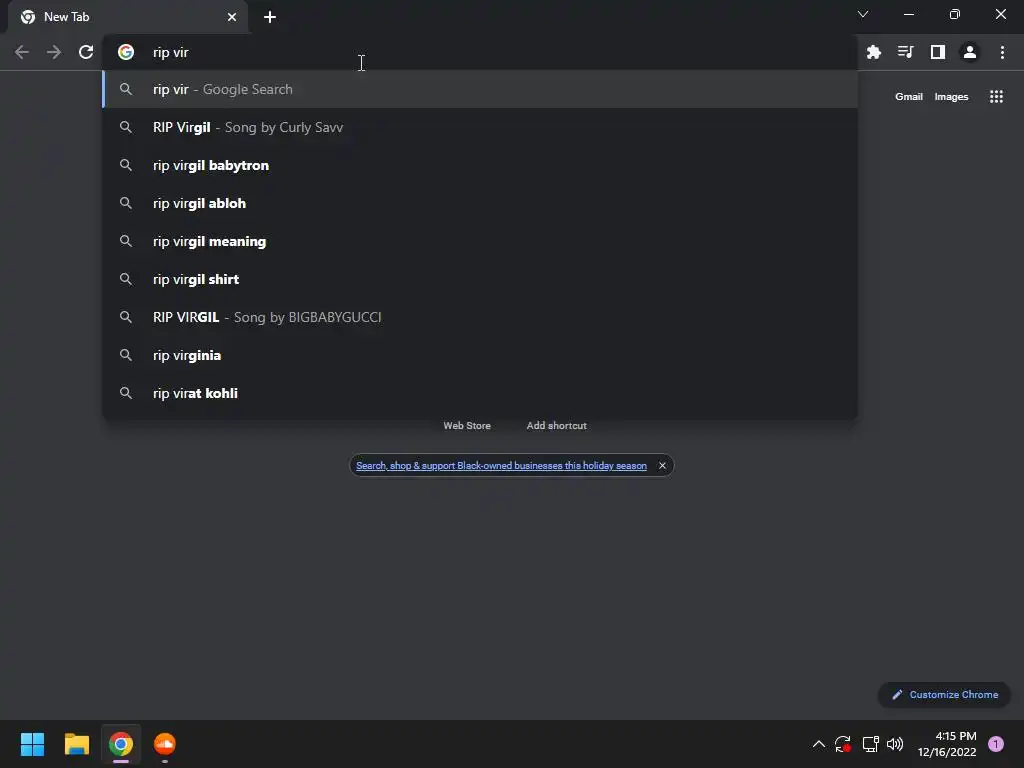Open the profile avatar icon

970,52
